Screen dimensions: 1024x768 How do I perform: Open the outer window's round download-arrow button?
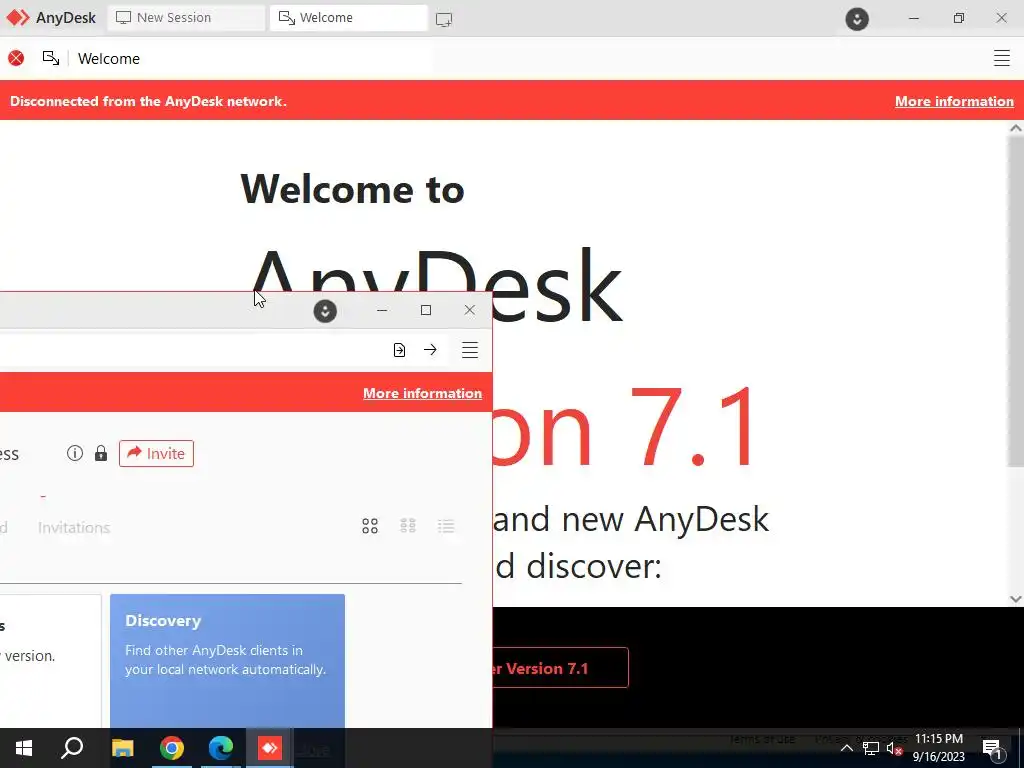pyautogui.click(x=857, y=18)
